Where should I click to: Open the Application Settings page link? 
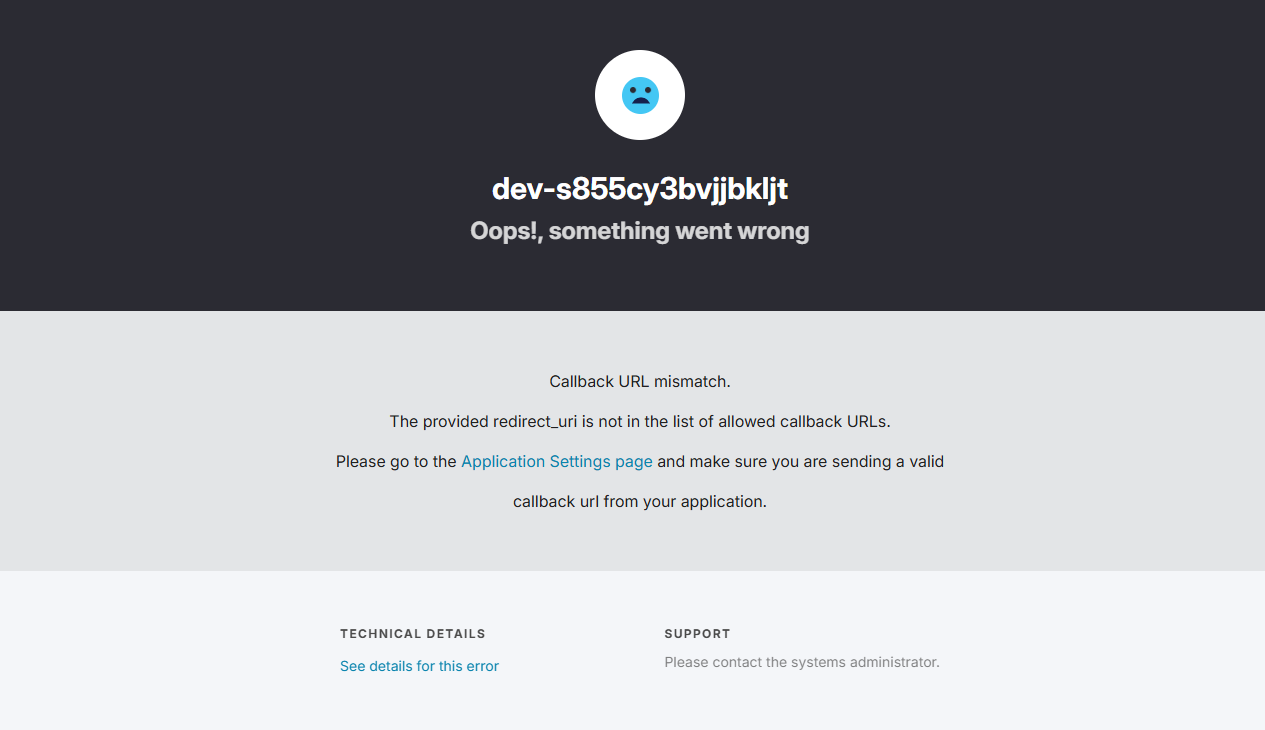pos(557,461)
